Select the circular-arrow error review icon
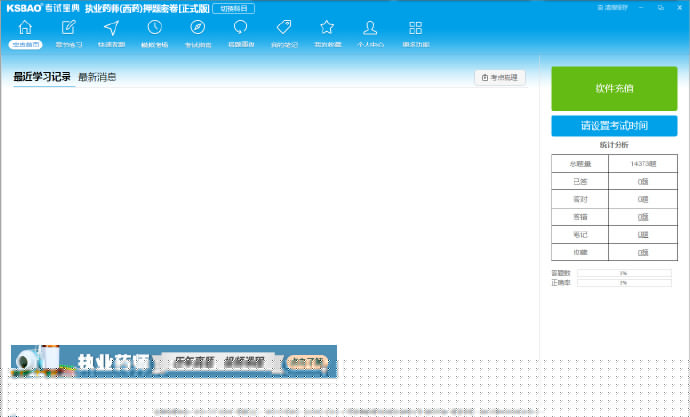 click(241, 28)
